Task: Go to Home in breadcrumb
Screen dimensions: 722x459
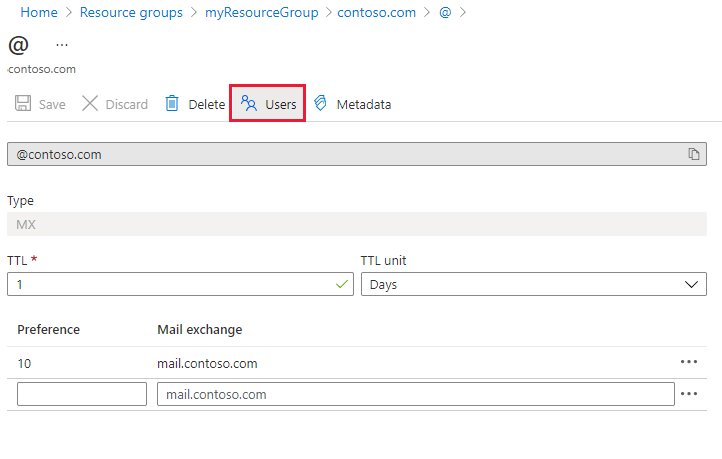Action: 39,13
